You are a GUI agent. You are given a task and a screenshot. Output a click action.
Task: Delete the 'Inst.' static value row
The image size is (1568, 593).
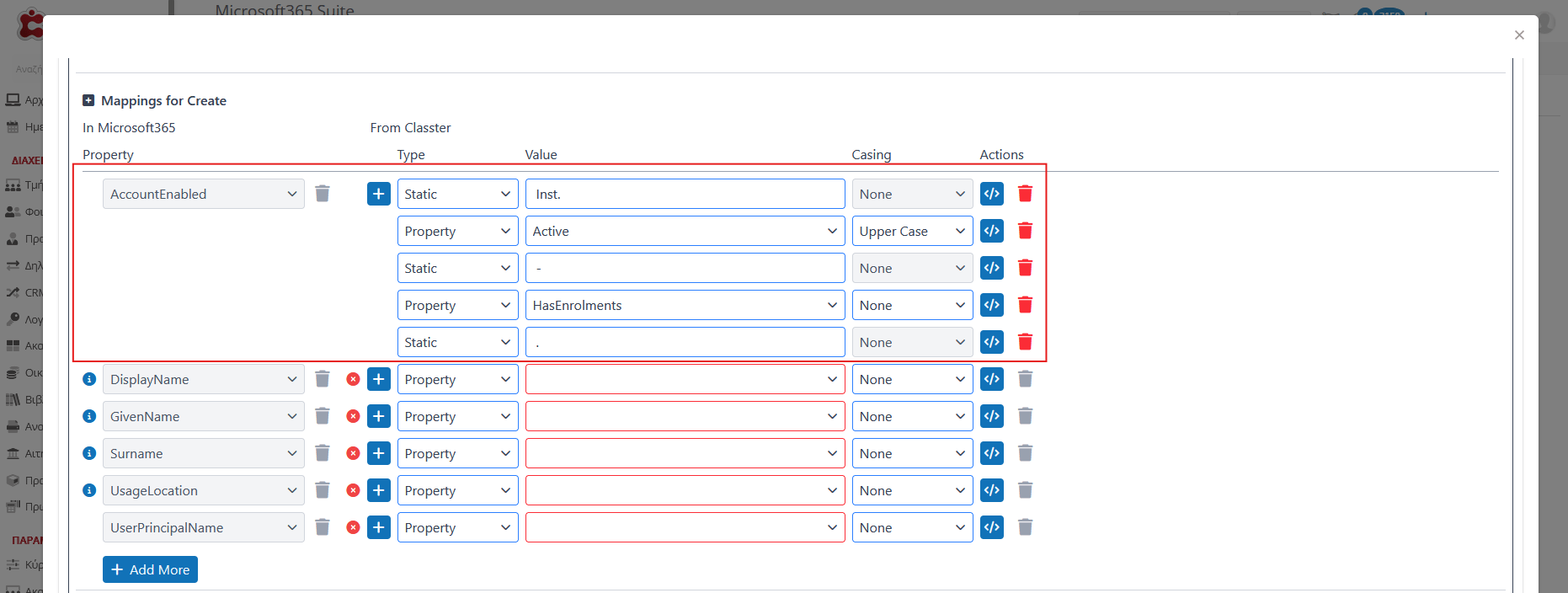pyautogui.click(x=1025, y=194)
